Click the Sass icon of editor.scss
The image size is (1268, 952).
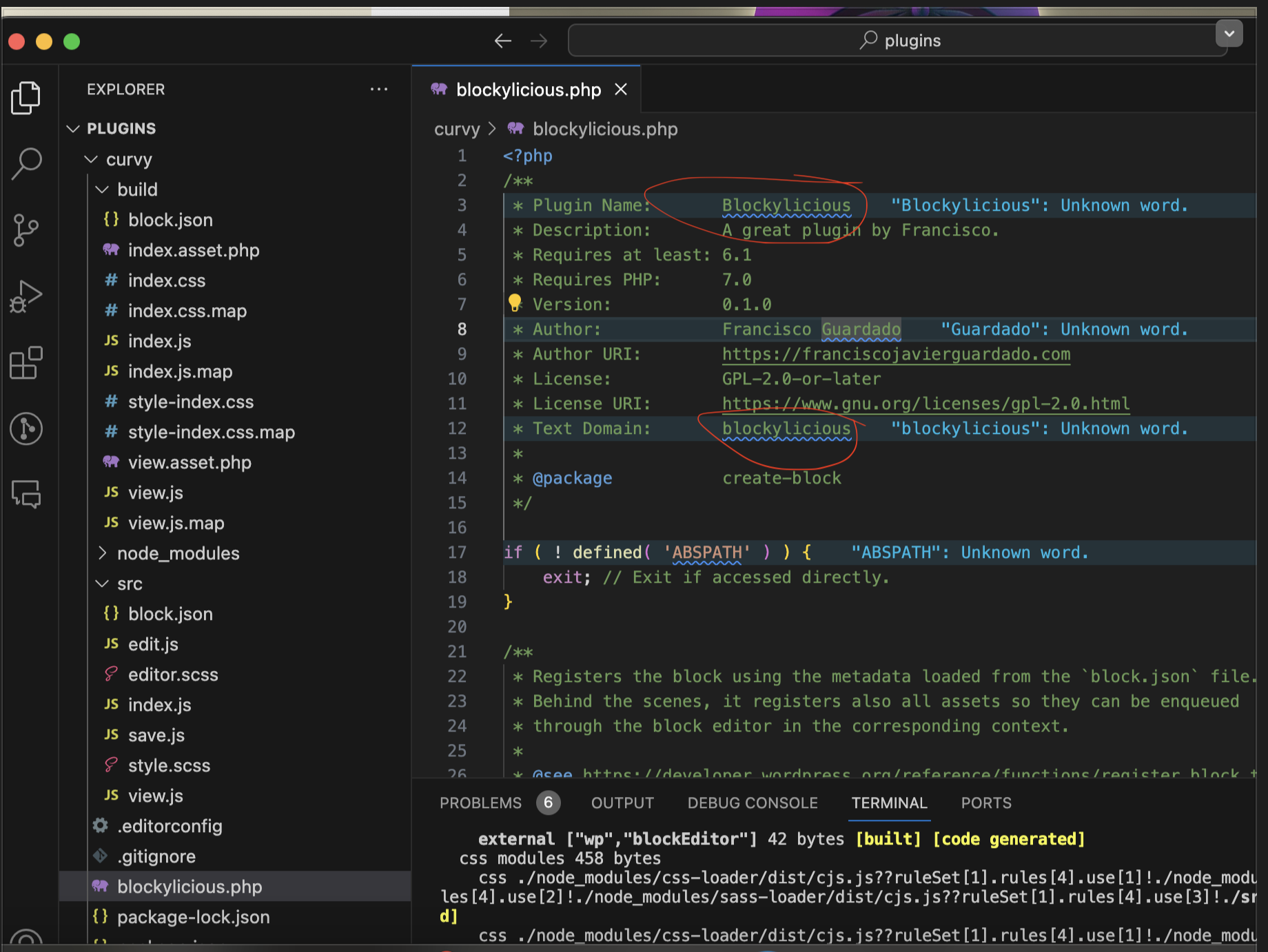111,674
